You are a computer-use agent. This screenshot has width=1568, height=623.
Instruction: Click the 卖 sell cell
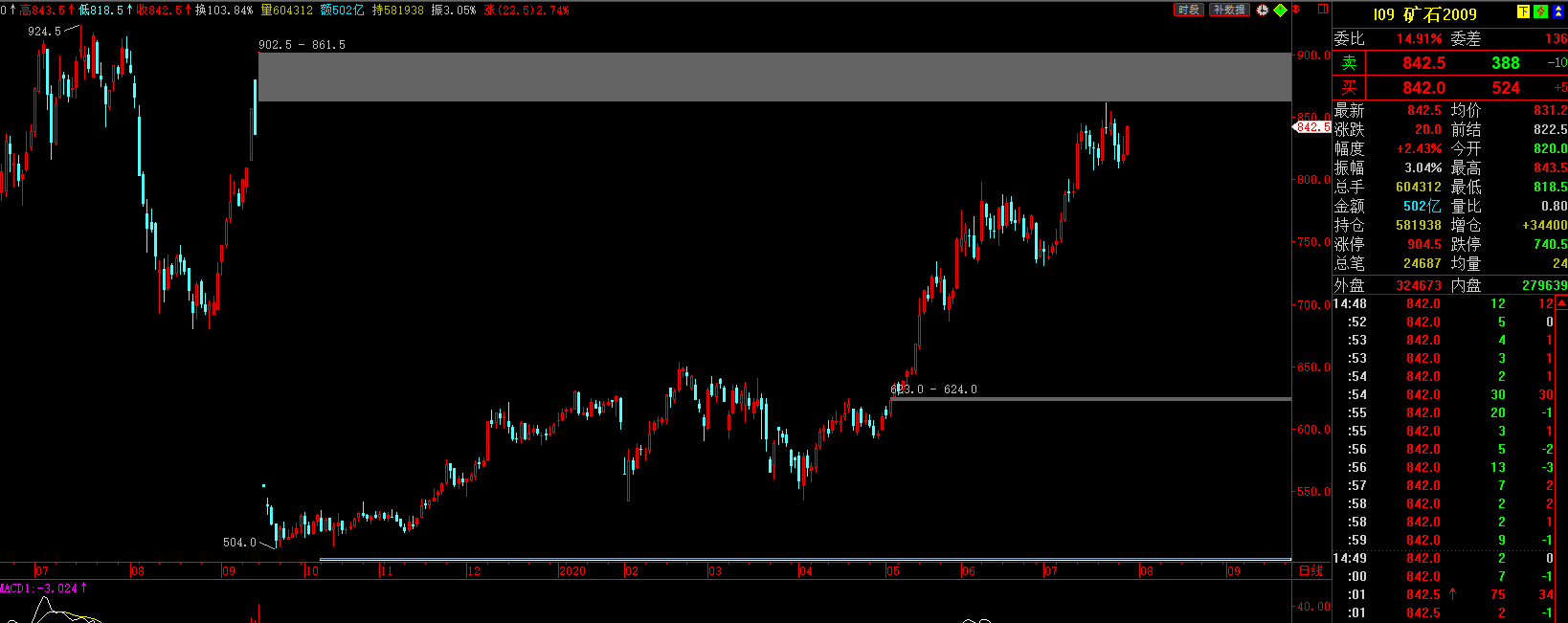point(1349,63)
